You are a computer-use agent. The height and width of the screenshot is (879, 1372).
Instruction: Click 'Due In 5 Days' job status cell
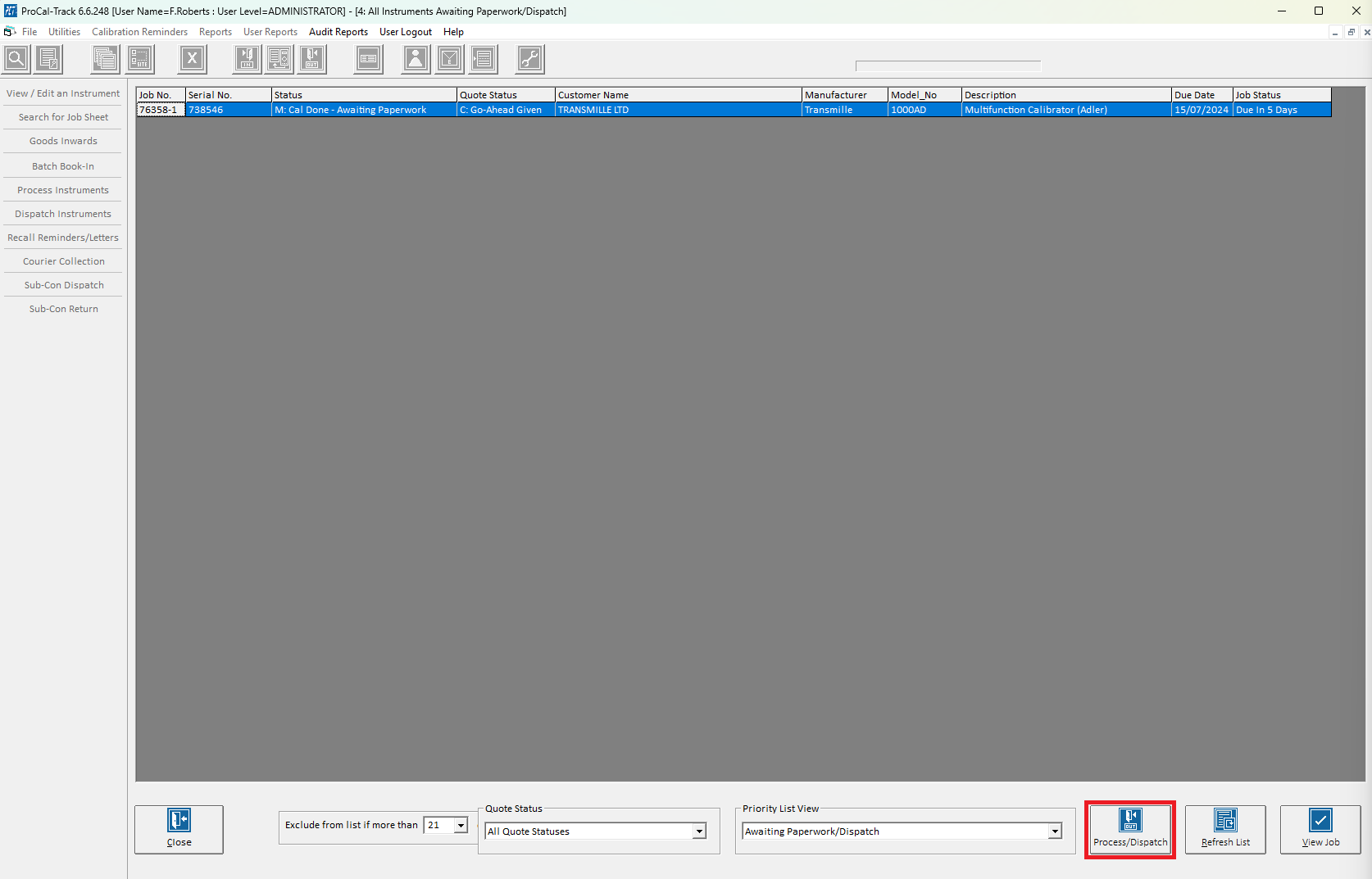pos(1282,110)
